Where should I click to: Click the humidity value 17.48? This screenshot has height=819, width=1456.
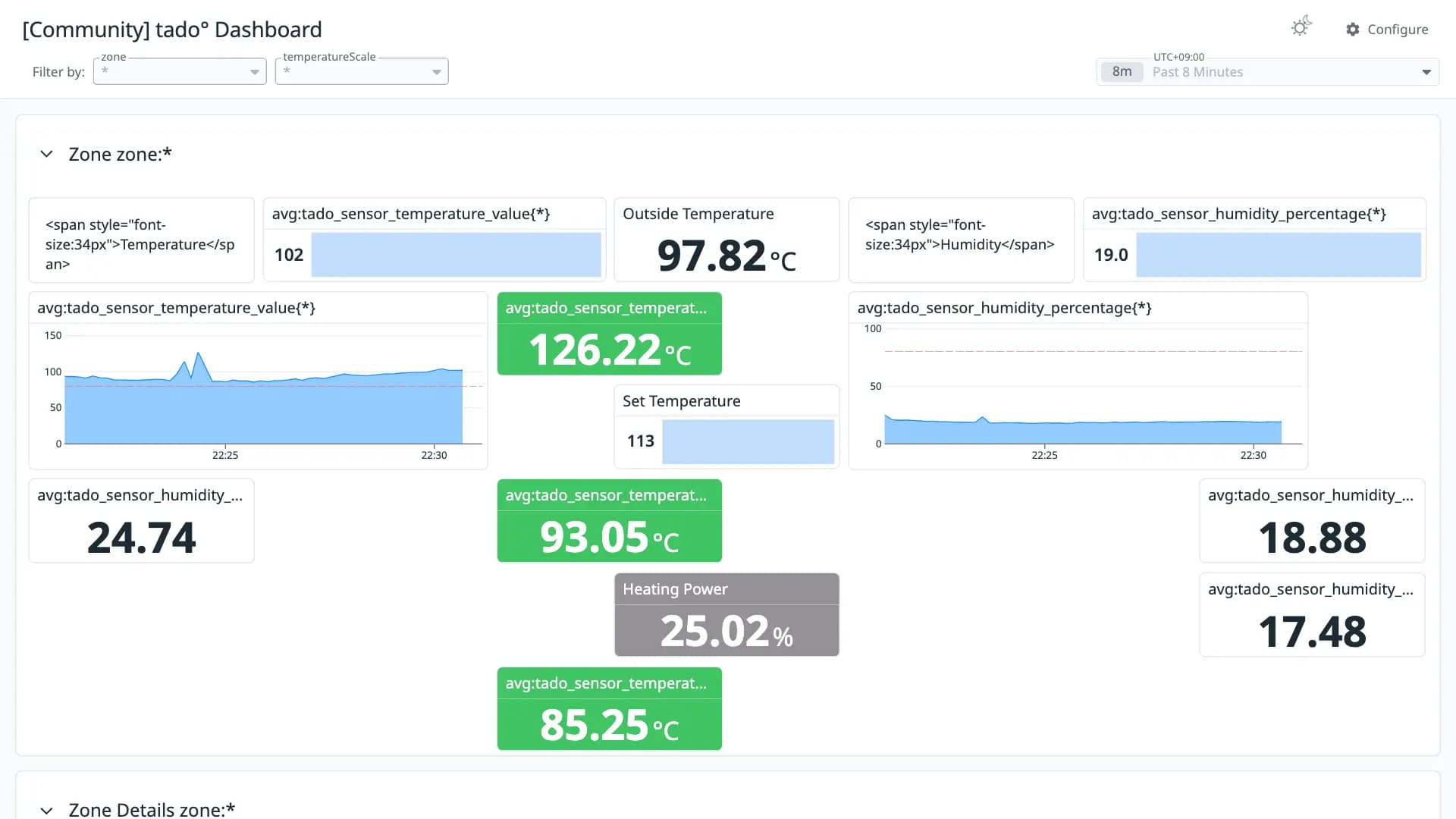pyautogui.click(x=1312, y=631)
